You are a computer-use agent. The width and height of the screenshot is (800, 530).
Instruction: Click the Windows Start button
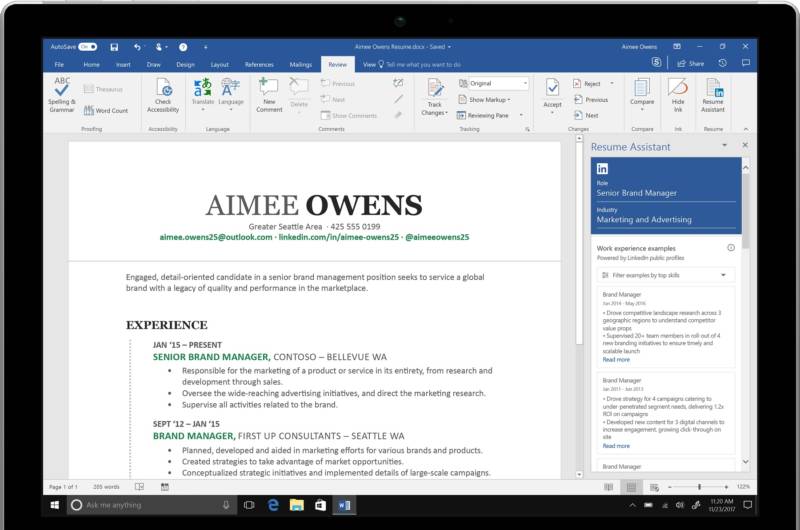55,505
